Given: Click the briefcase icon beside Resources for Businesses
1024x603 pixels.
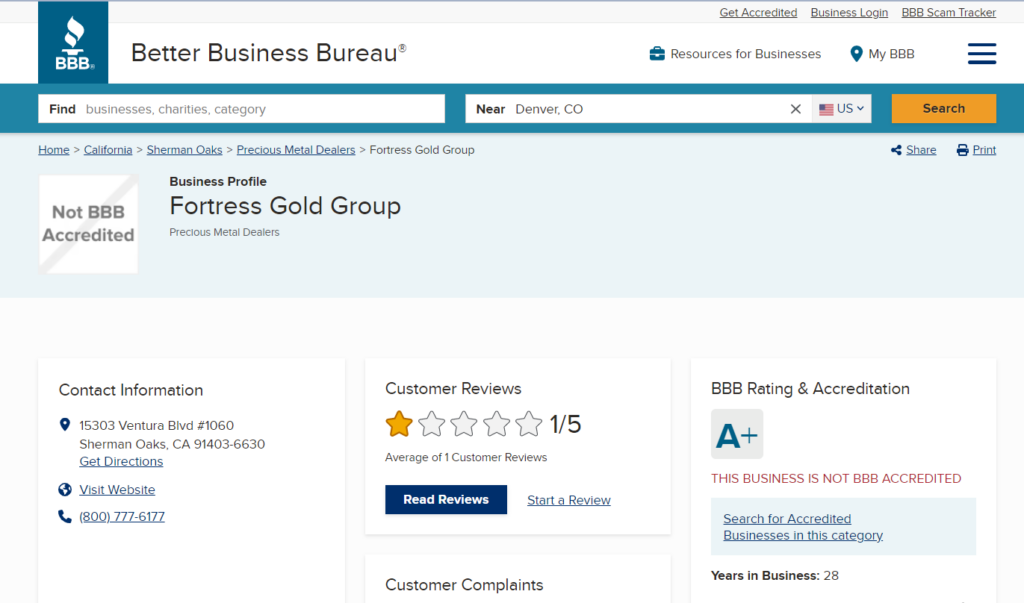Looking at the screenshot, I should [657, 54].
